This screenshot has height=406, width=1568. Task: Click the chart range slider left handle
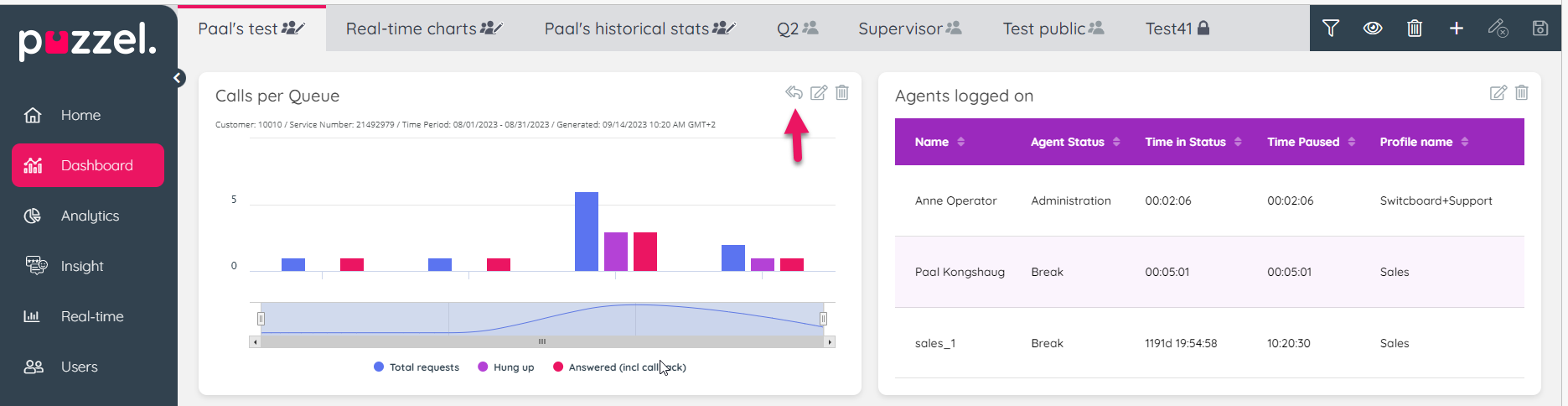(x=261, y=319)
